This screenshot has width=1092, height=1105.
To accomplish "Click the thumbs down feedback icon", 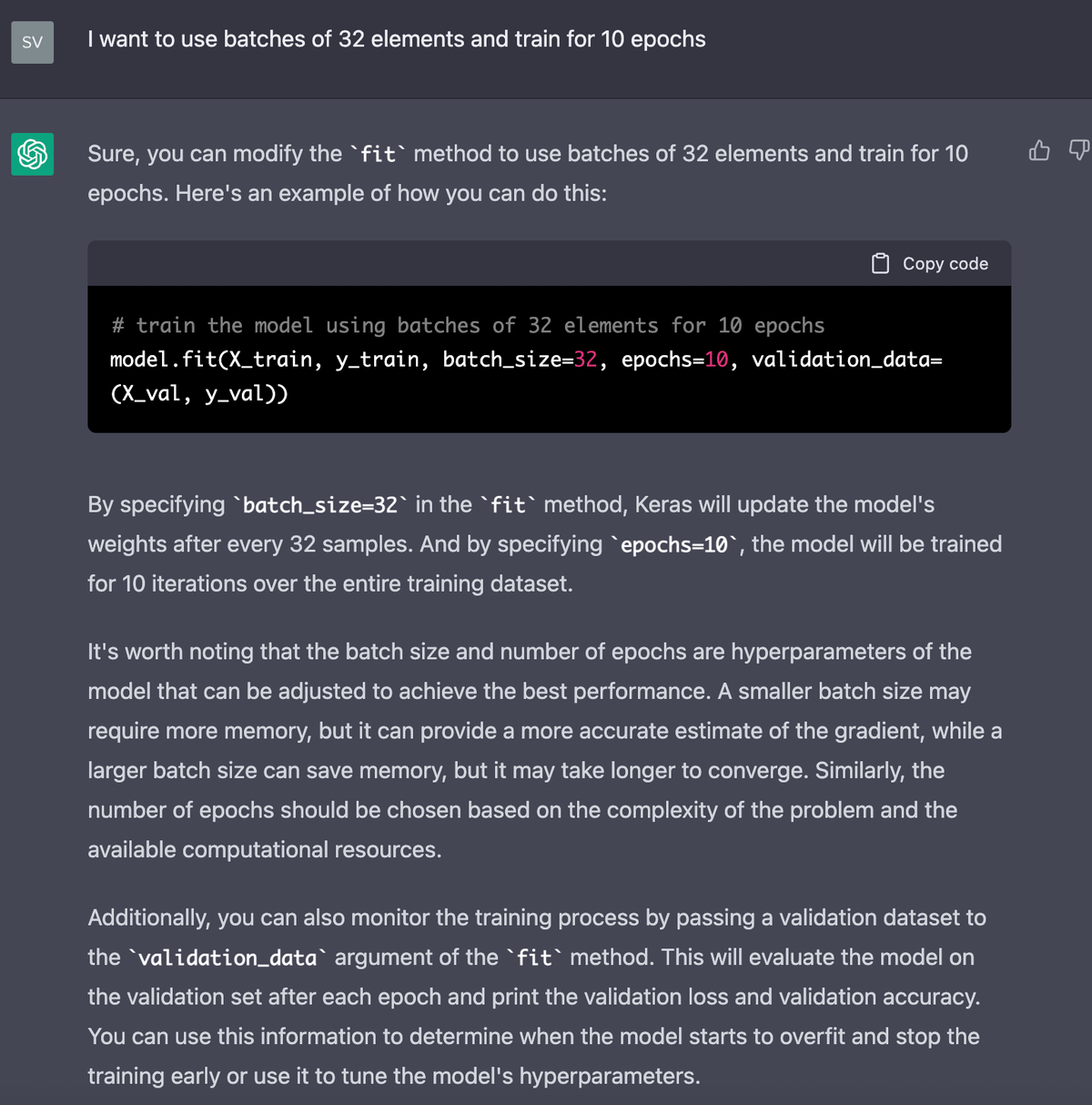I will coord(1078,150).
